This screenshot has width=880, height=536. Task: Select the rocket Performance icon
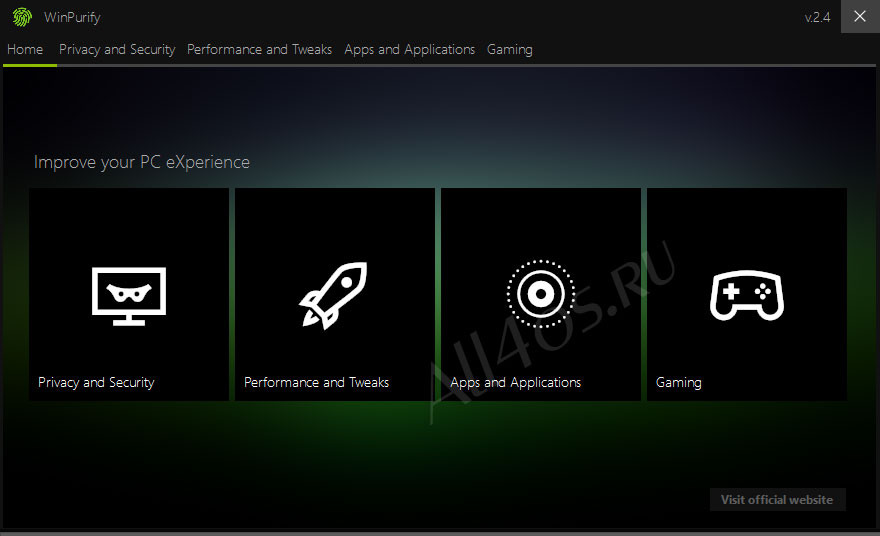pos(333,295)
